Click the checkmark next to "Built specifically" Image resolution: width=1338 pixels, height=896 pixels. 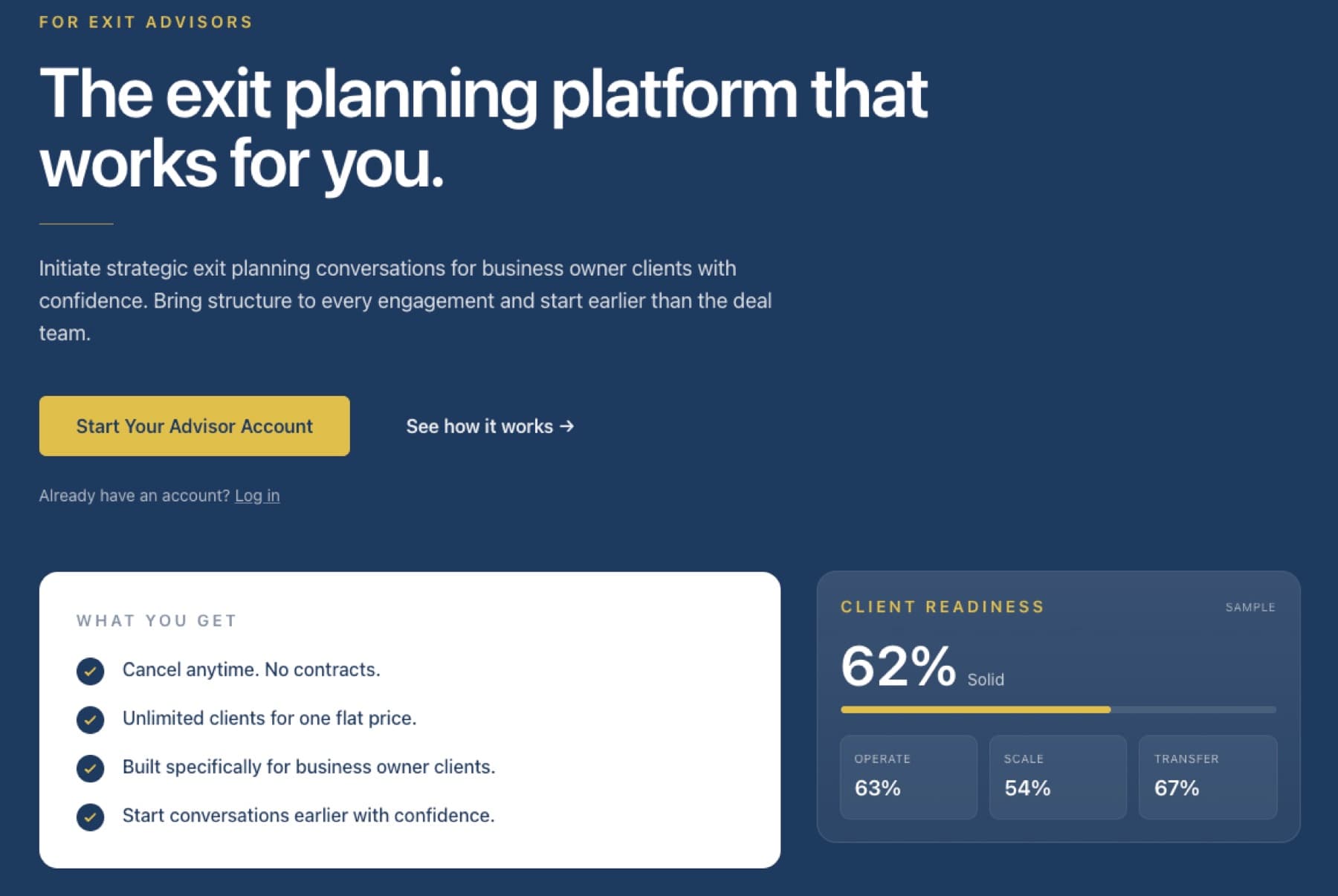(90, 768)
